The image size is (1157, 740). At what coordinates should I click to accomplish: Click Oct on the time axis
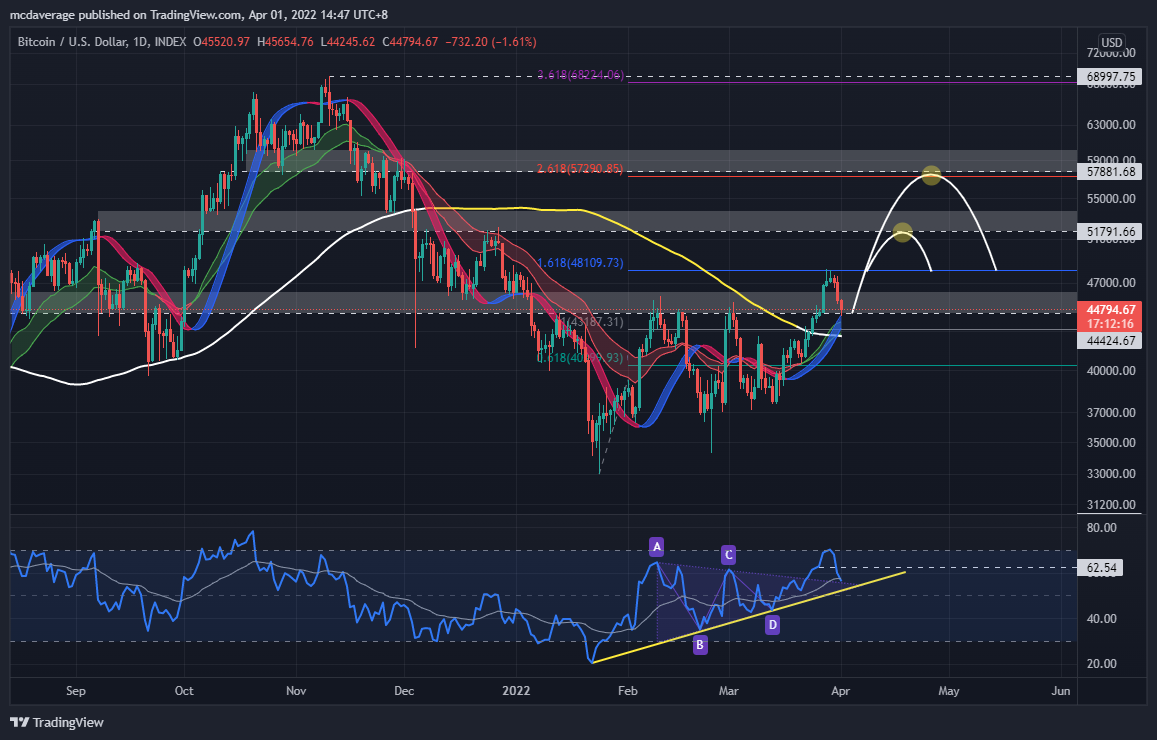(184, 691)
